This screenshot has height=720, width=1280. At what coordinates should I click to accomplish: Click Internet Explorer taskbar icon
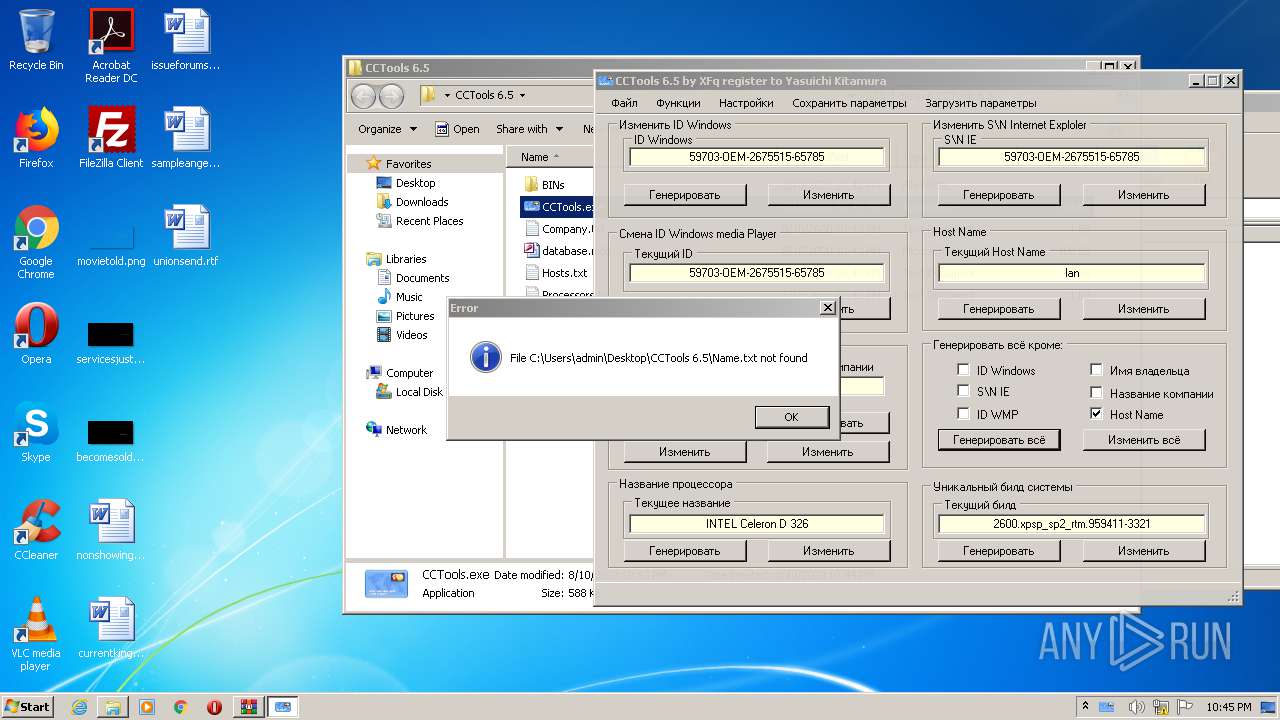(79, 706)
